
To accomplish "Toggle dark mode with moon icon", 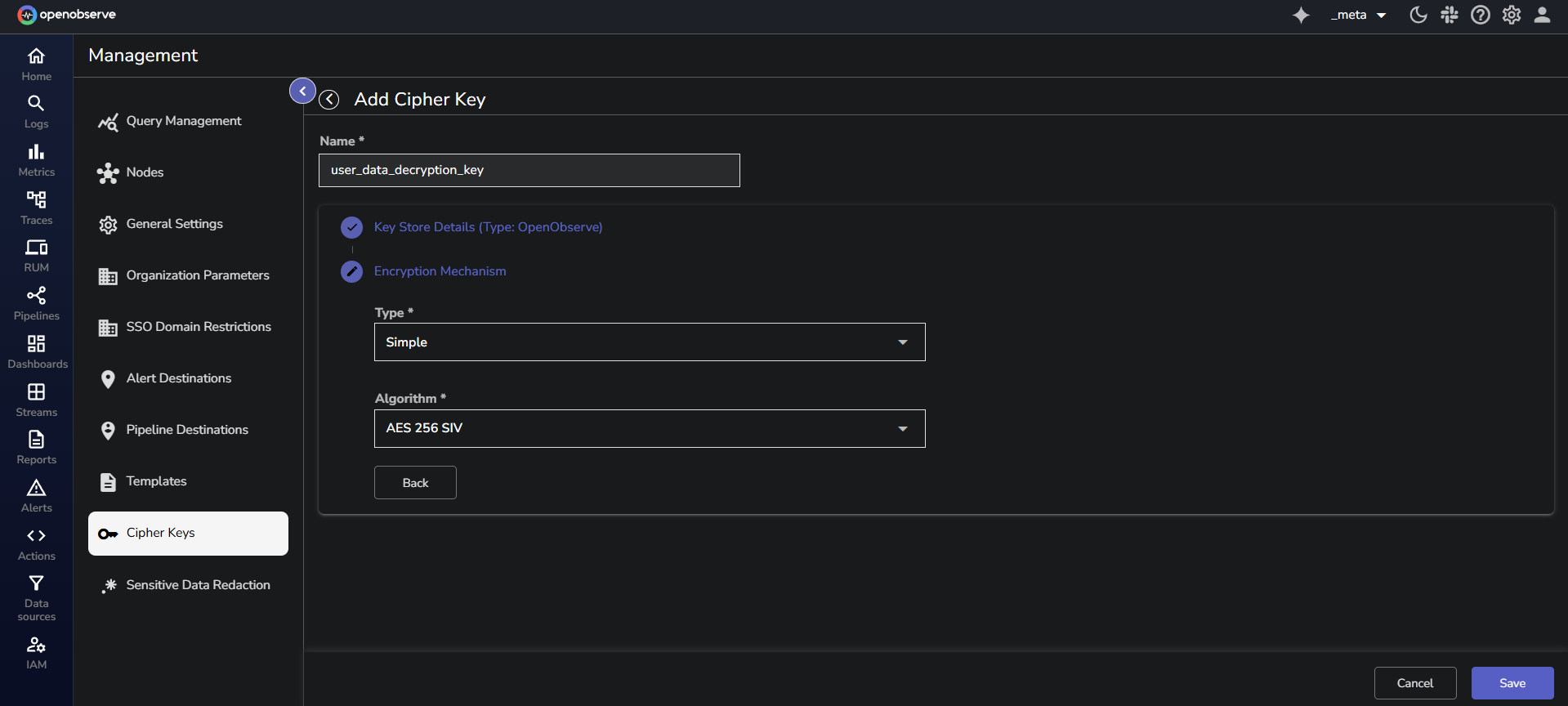I will coord(1418,15).
